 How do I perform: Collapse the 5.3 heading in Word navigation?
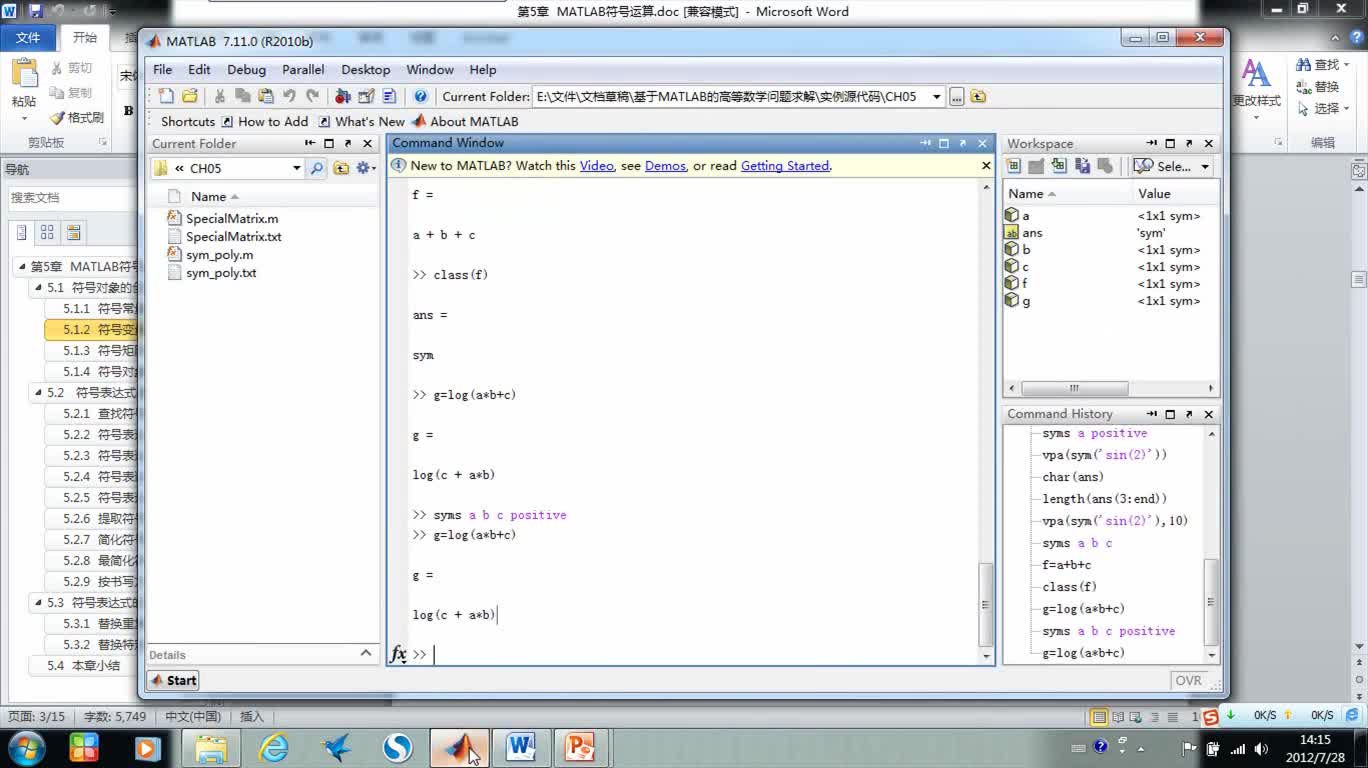39,603
